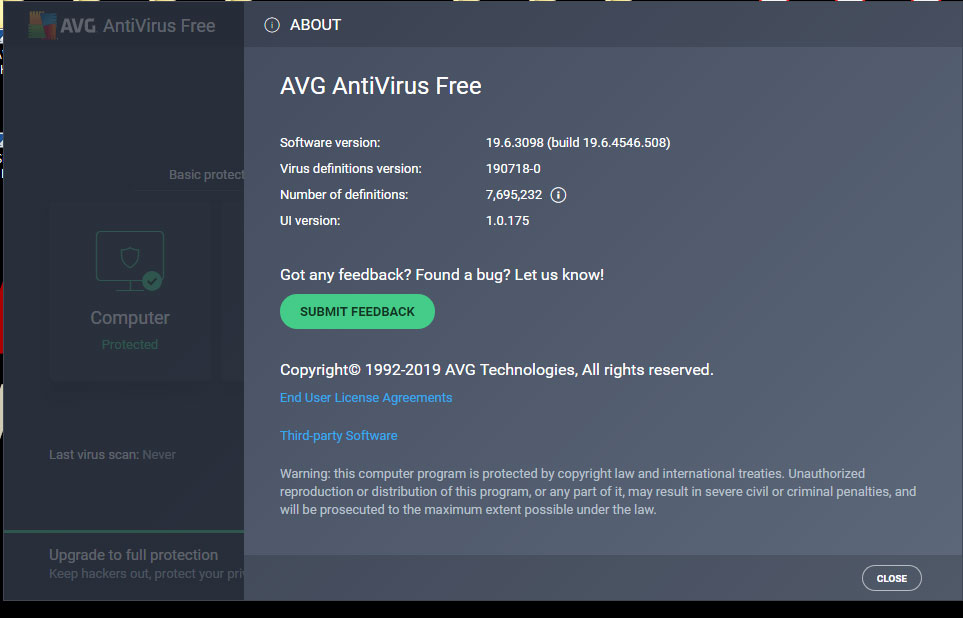The width and height of the screenshot is (963, 618).
Task: Open End User License Agreements link
Action: 366,397
